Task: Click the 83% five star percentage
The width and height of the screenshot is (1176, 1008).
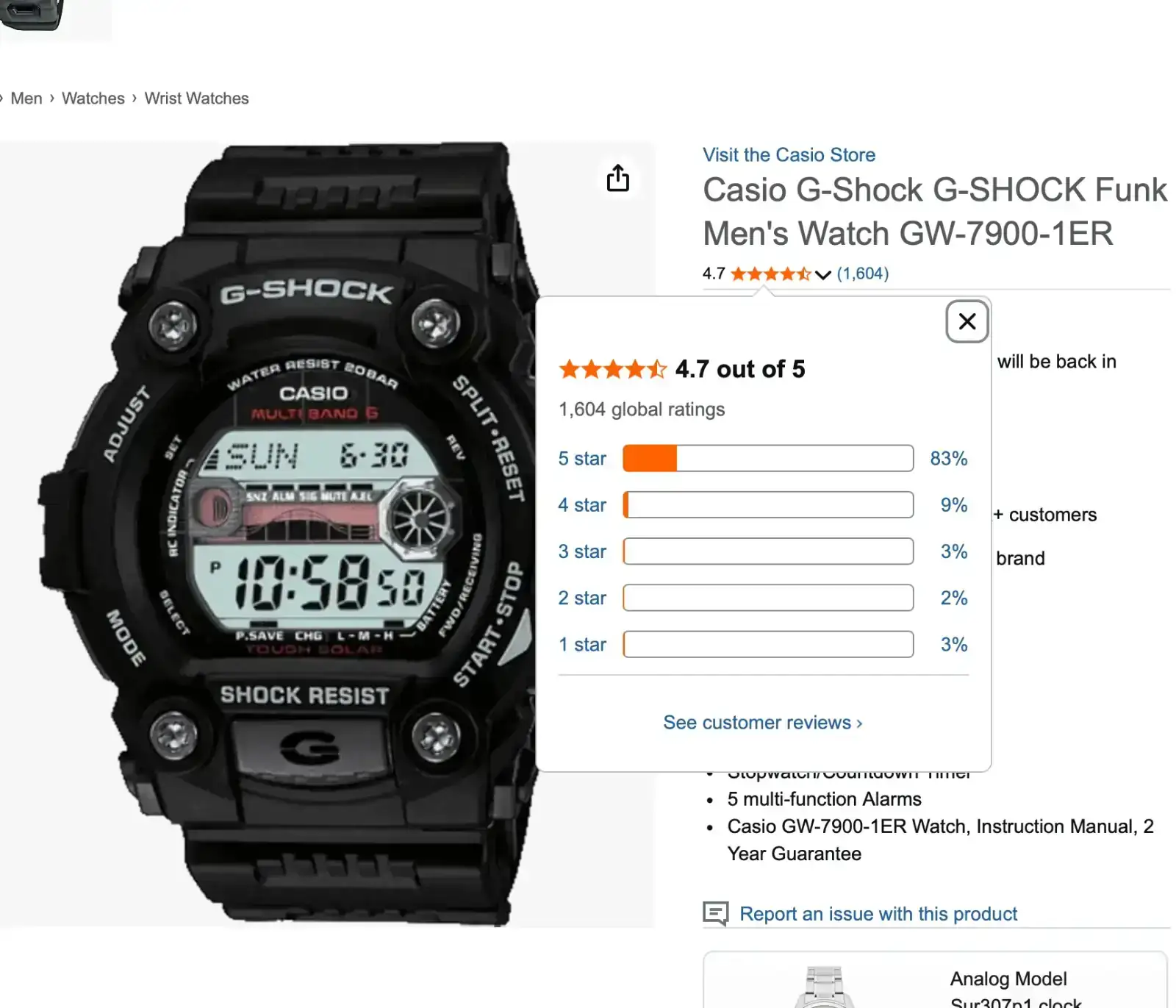Action: coord(949,459)
